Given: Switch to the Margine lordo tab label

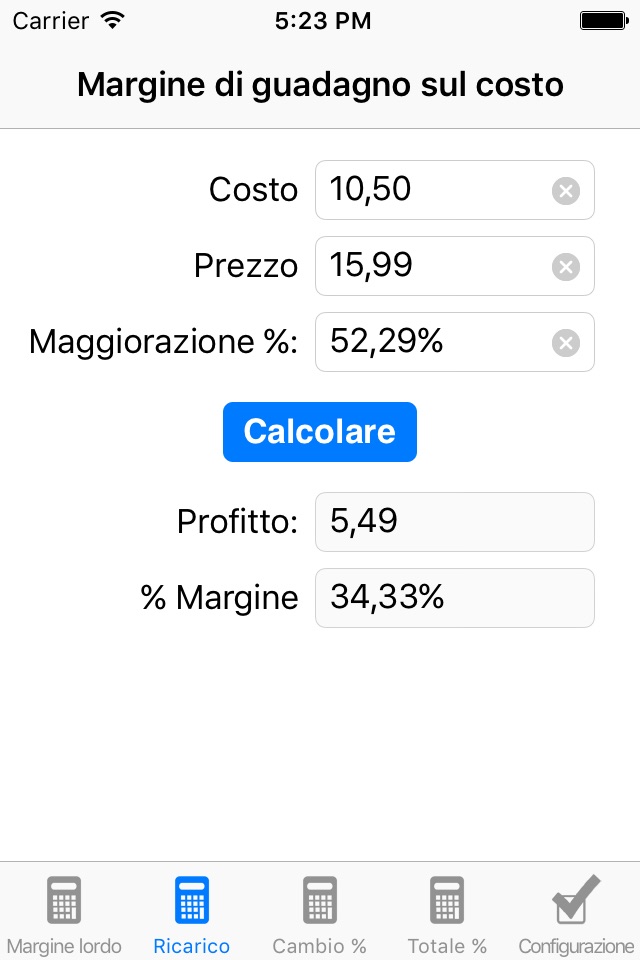Looking at the screenshot, I should point(64,946).
